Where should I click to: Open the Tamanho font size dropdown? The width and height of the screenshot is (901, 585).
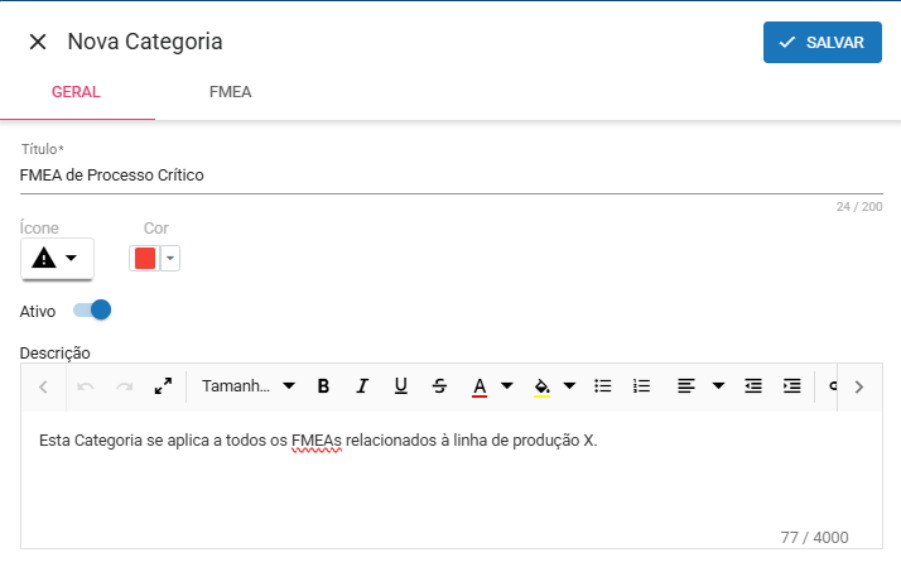pos(248,386)
